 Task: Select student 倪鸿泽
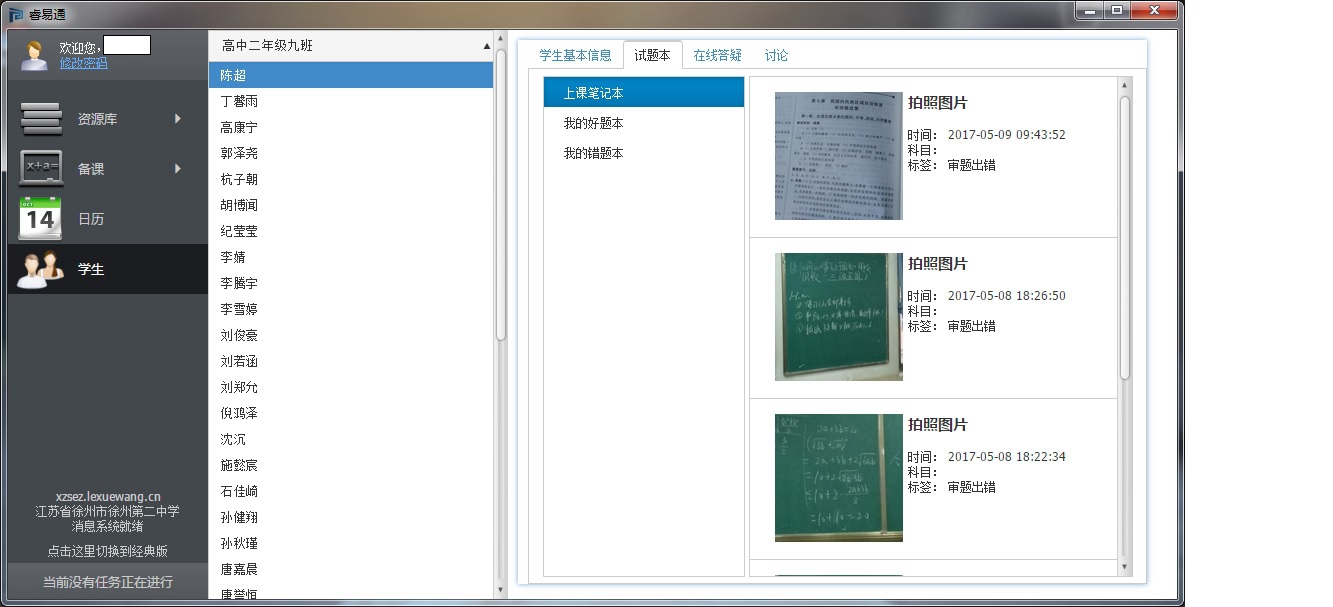point(351,413)
